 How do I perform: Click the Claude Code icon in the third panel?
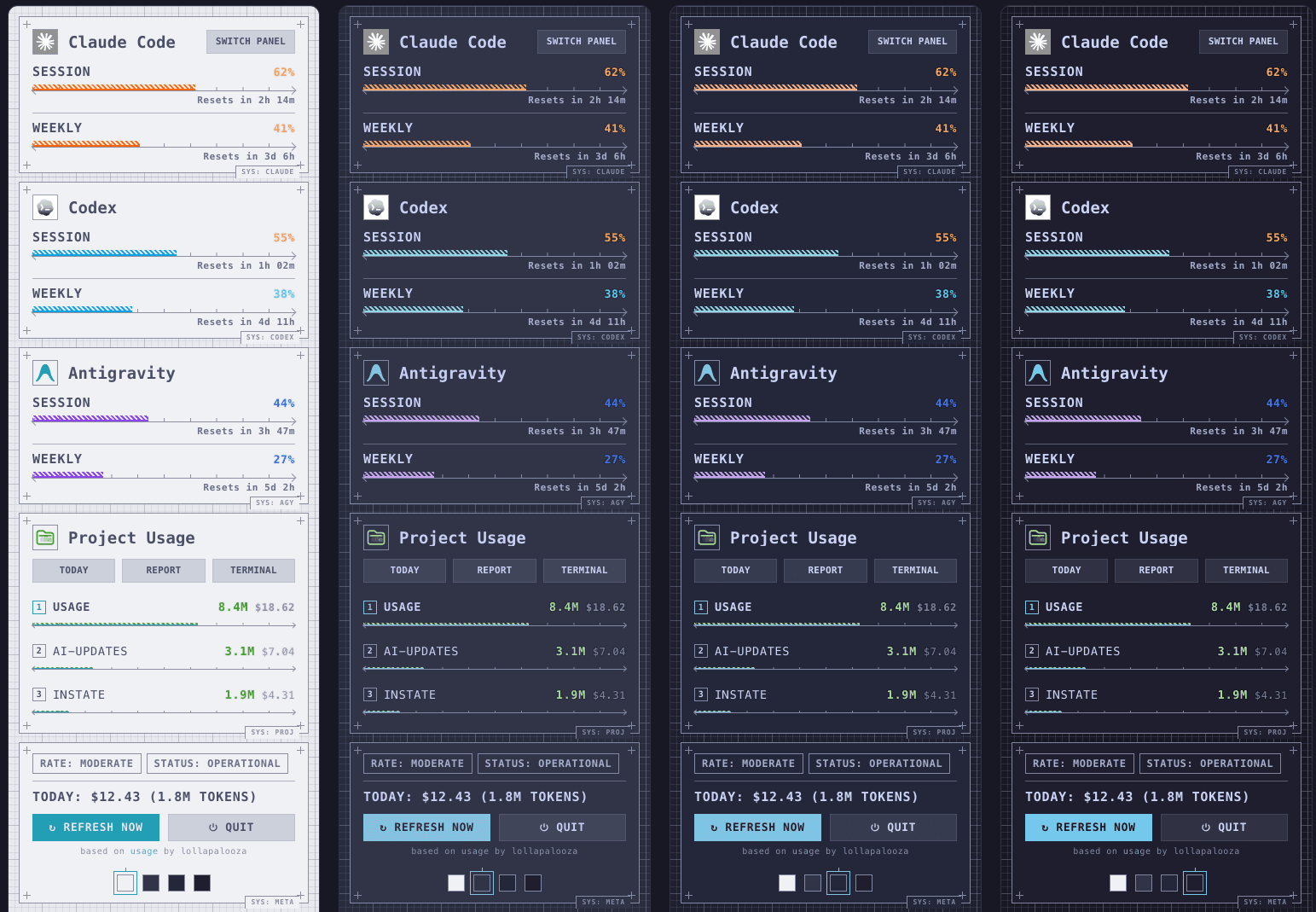707,42
